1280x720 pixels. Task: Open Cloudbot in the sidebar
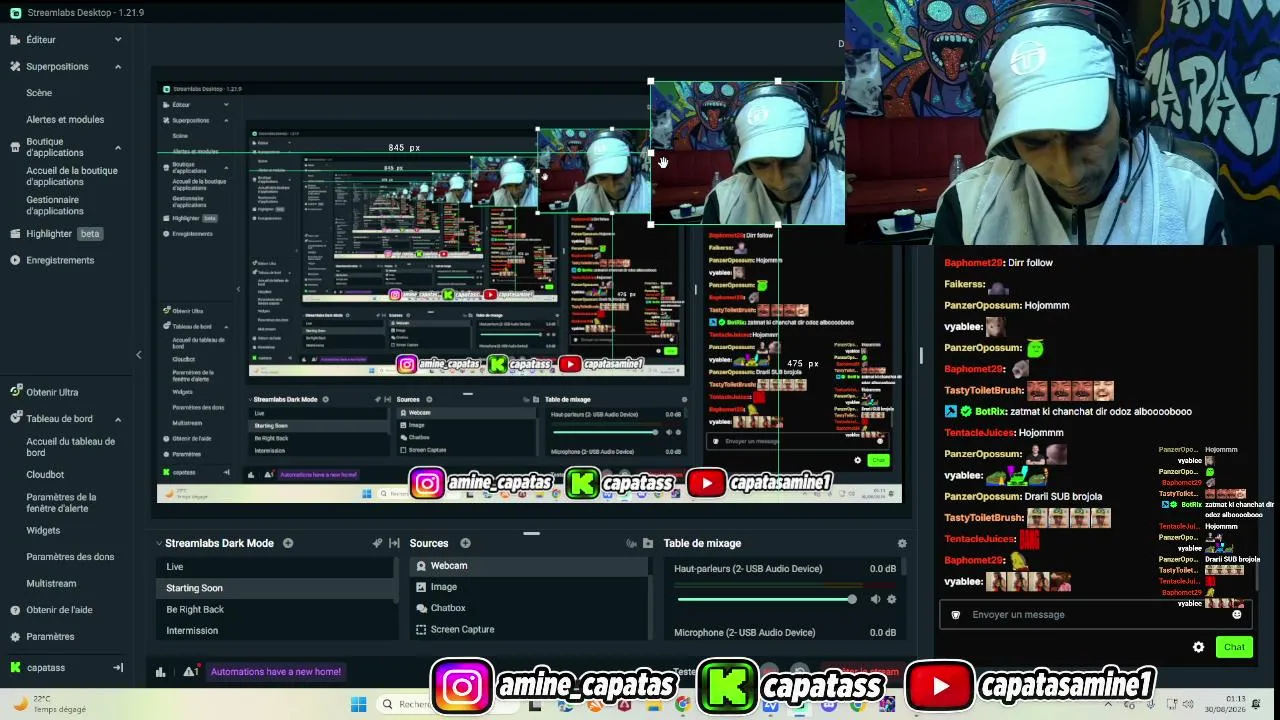pyautogui.click(x=45, y=474)
